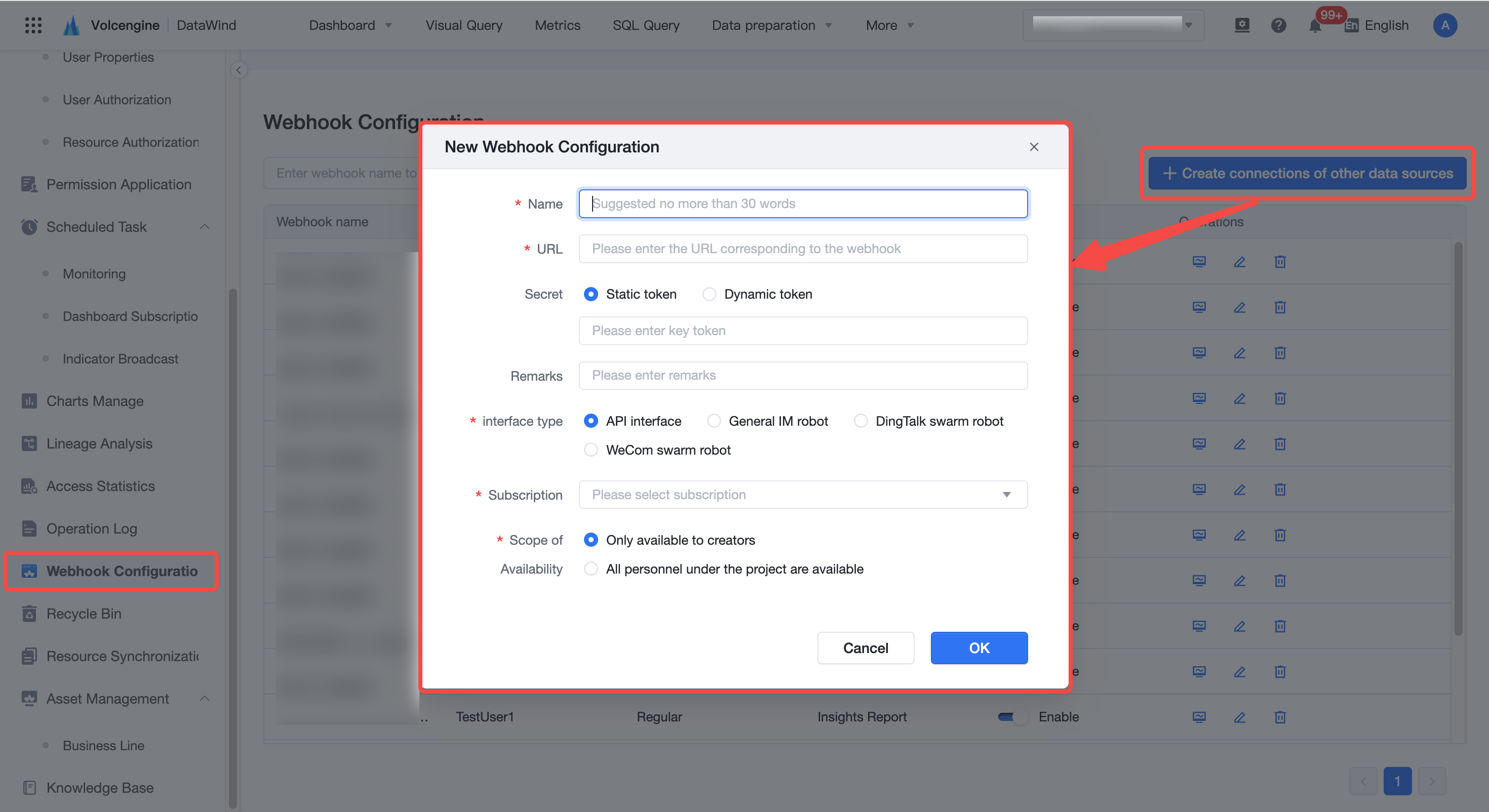Choose the DingTalk swarm robot option
Screen dimensions: 1489x812
(x=860, y=421)
